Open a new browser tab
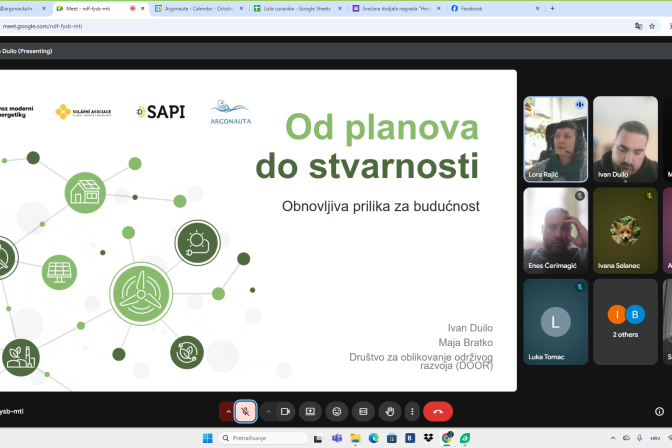Image resolution: width=672 pixels, height=448 pixels. (x=552, y=8)
